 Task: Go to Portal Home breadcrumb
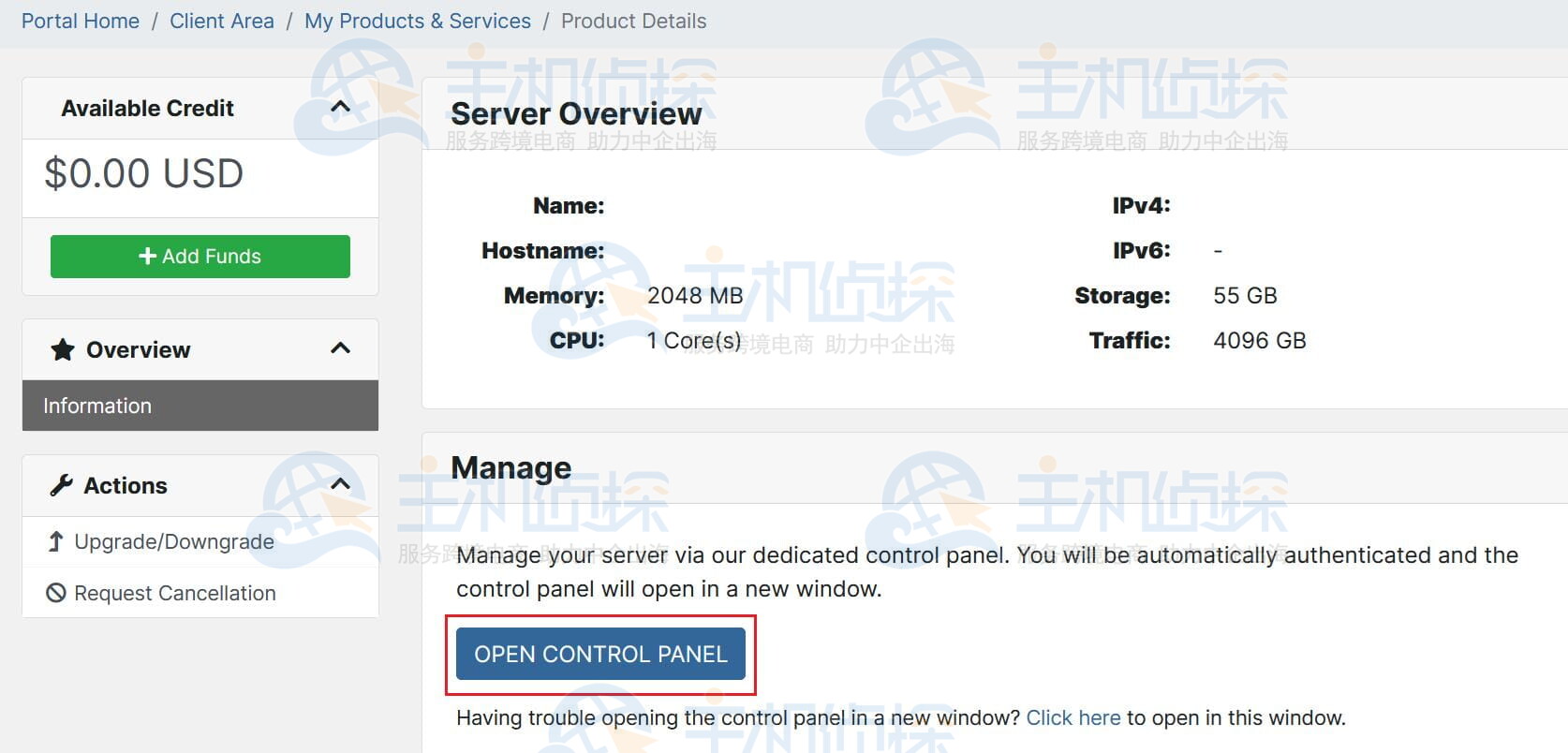pos(81,21)
